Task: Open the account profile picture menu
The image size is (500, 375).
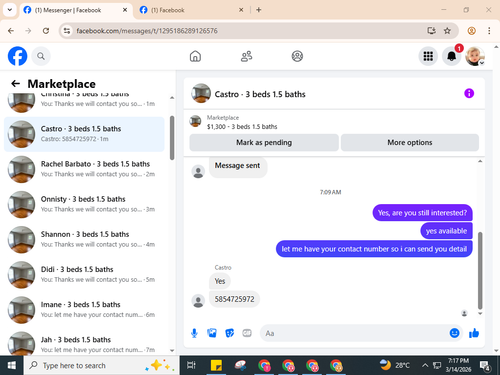Action: click(475, 56)
